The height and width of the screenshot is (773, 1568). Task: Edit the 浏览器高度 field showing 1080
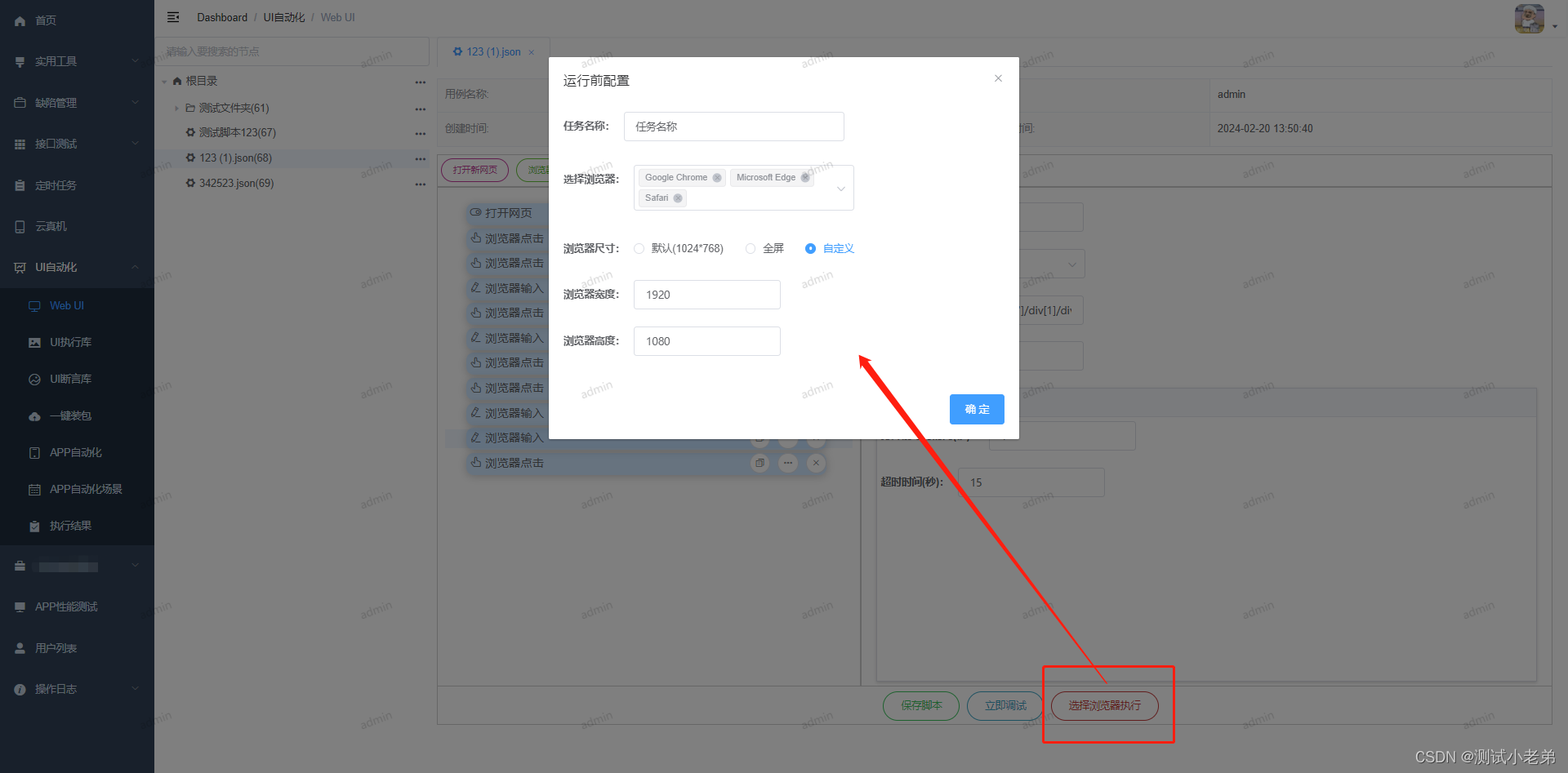coord(706,341)
